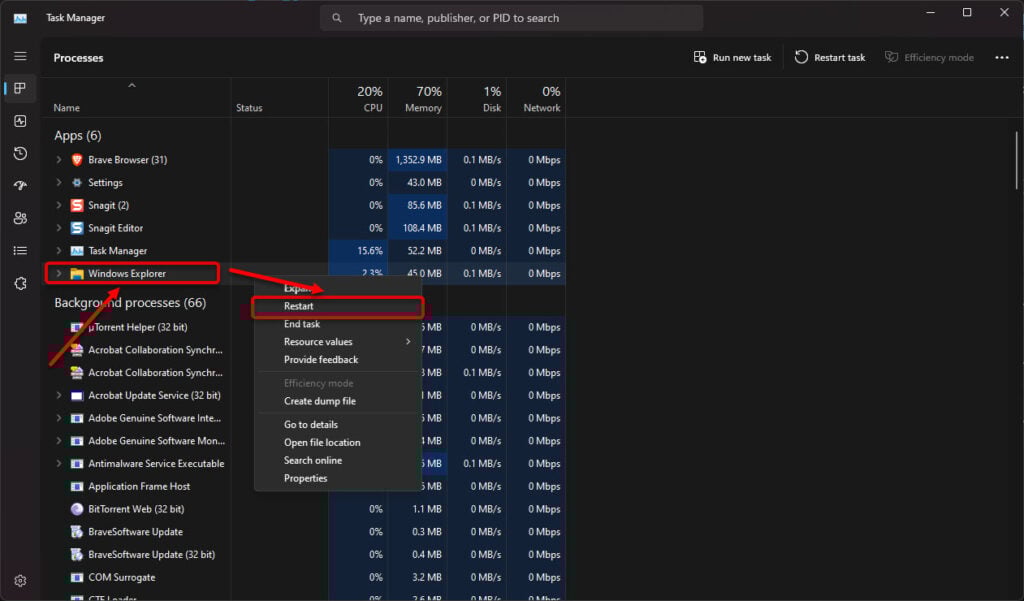Click the process list vertical scrollbar

(1016, 160)
